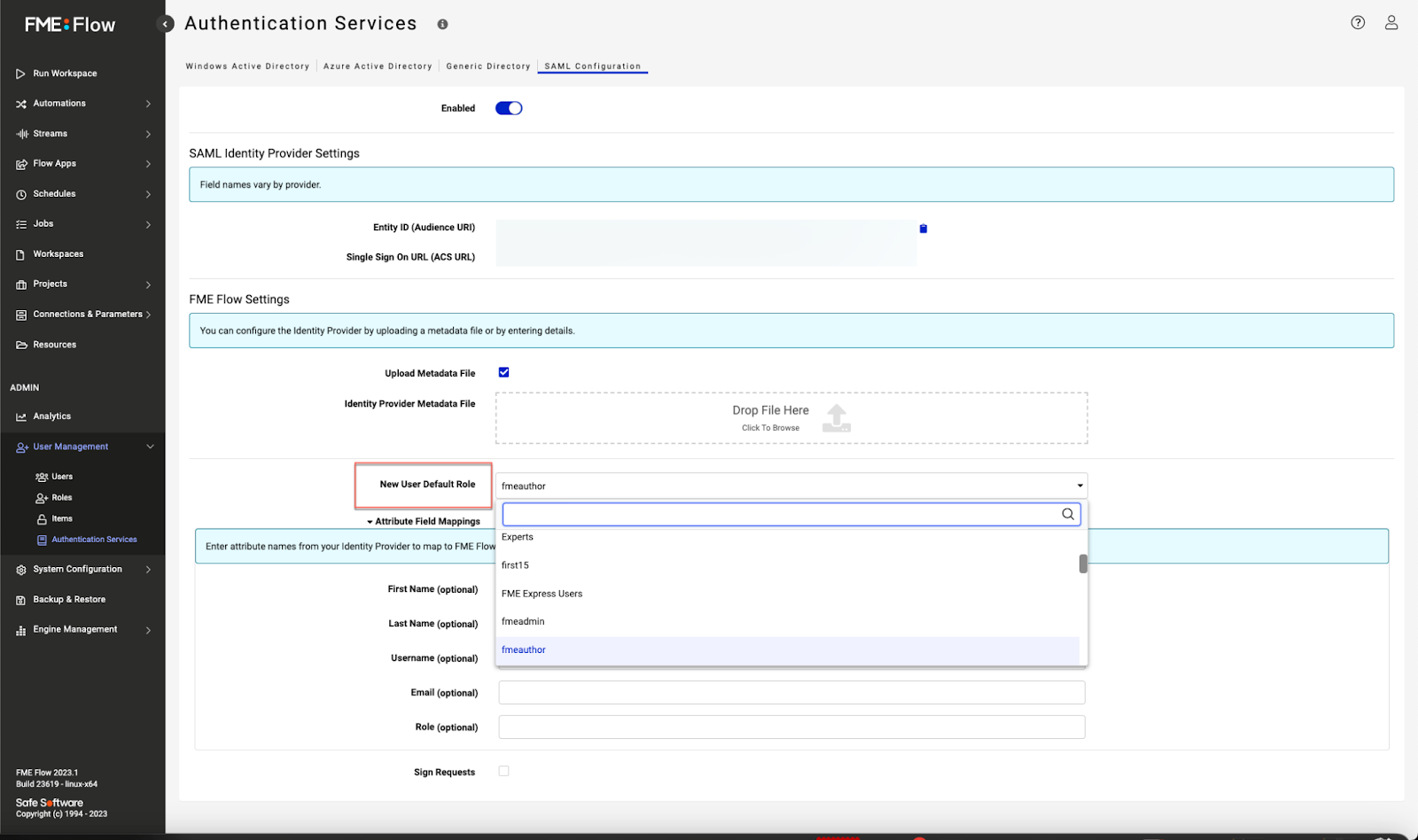Collapse the Attribute Field Mappings section

(371, 521)
